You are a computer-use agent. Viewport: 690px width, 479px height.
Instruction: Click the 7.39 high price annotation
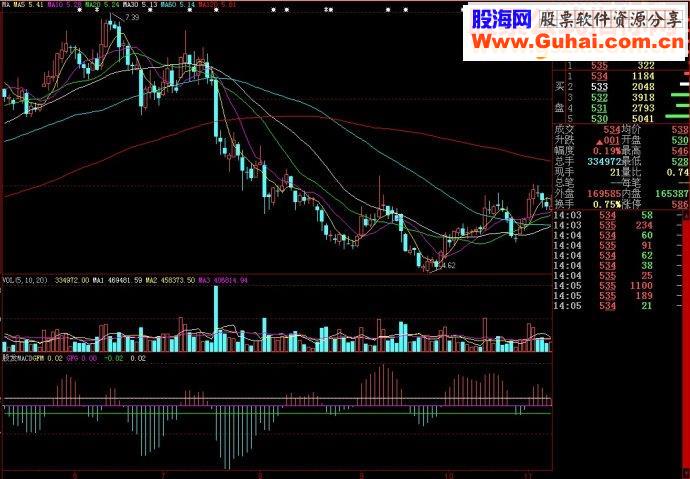[x=132, y=18]
